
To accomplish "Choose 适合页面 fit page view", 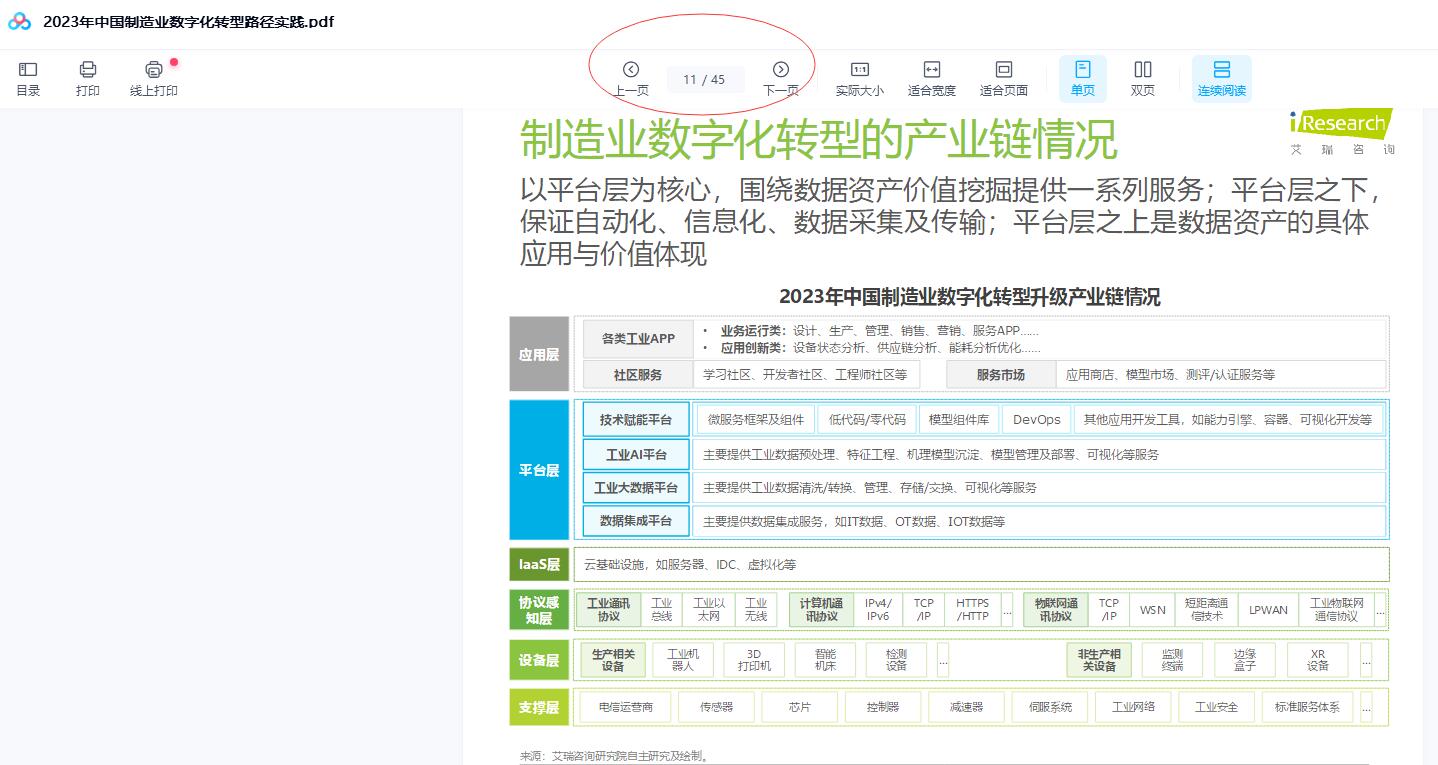I will (1003, 78).
